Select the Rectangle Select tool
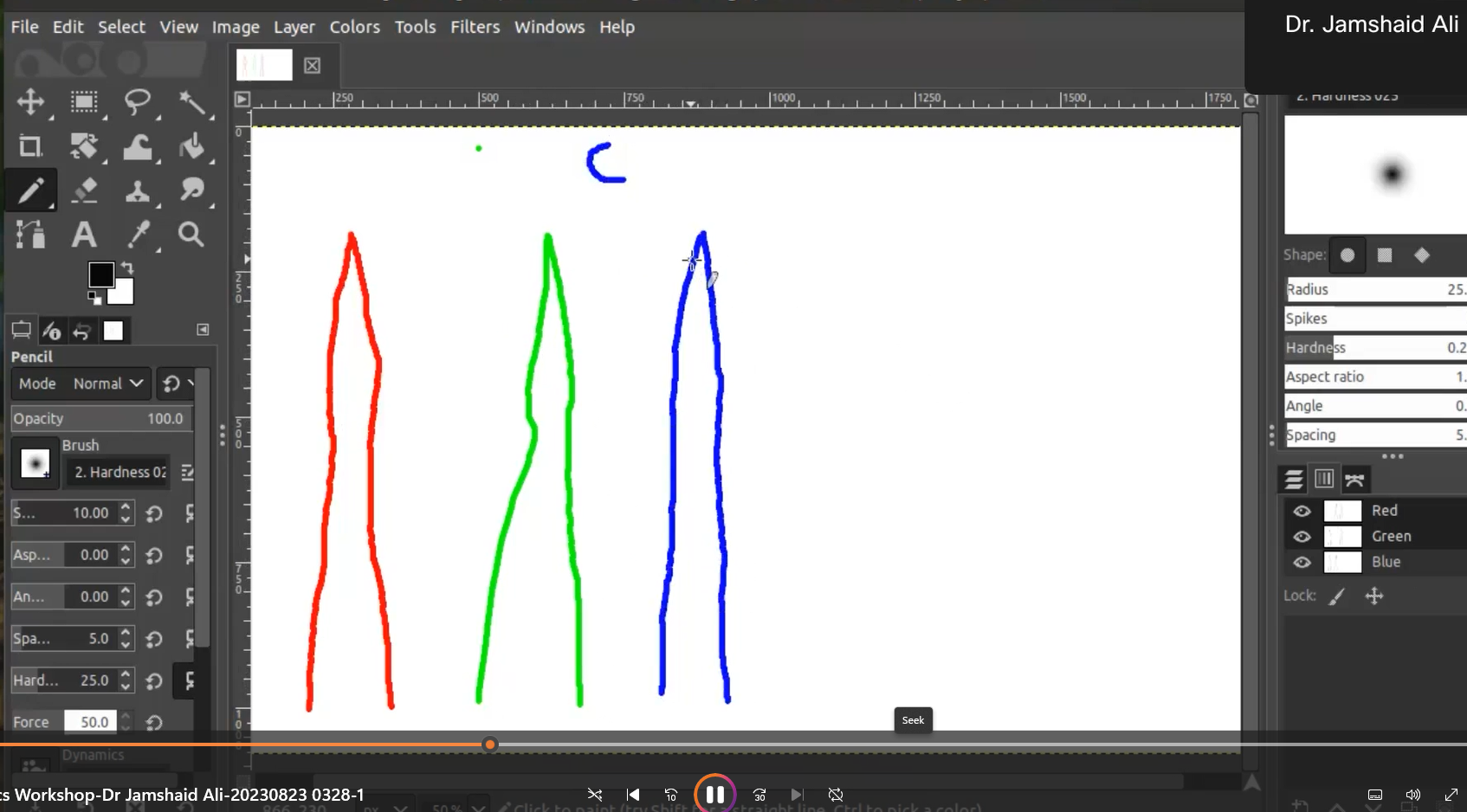 (x=84, y=101)
